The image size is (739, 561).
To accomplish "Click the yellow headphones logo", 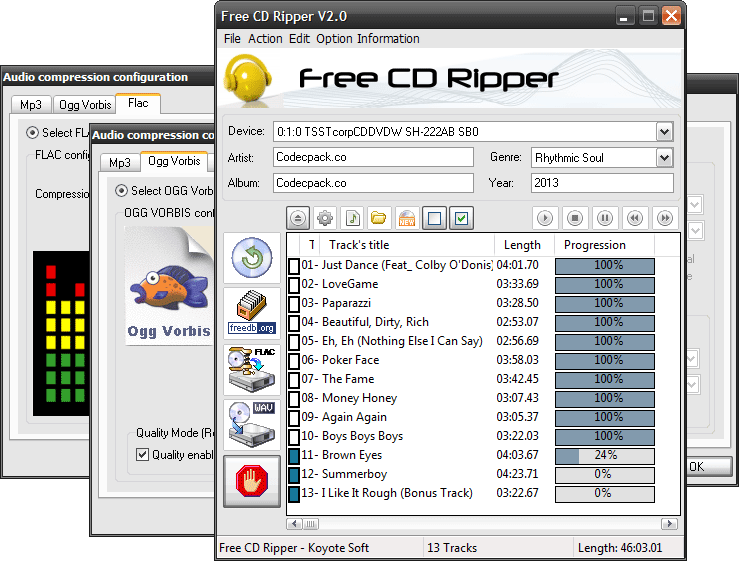I will coord(248,78).
